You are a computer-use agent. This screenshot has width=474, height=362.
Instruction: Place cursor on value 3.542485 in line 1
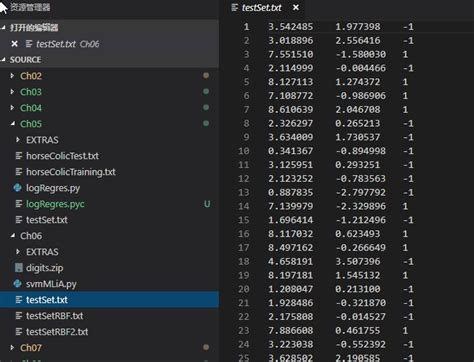[x=291, y=27]
